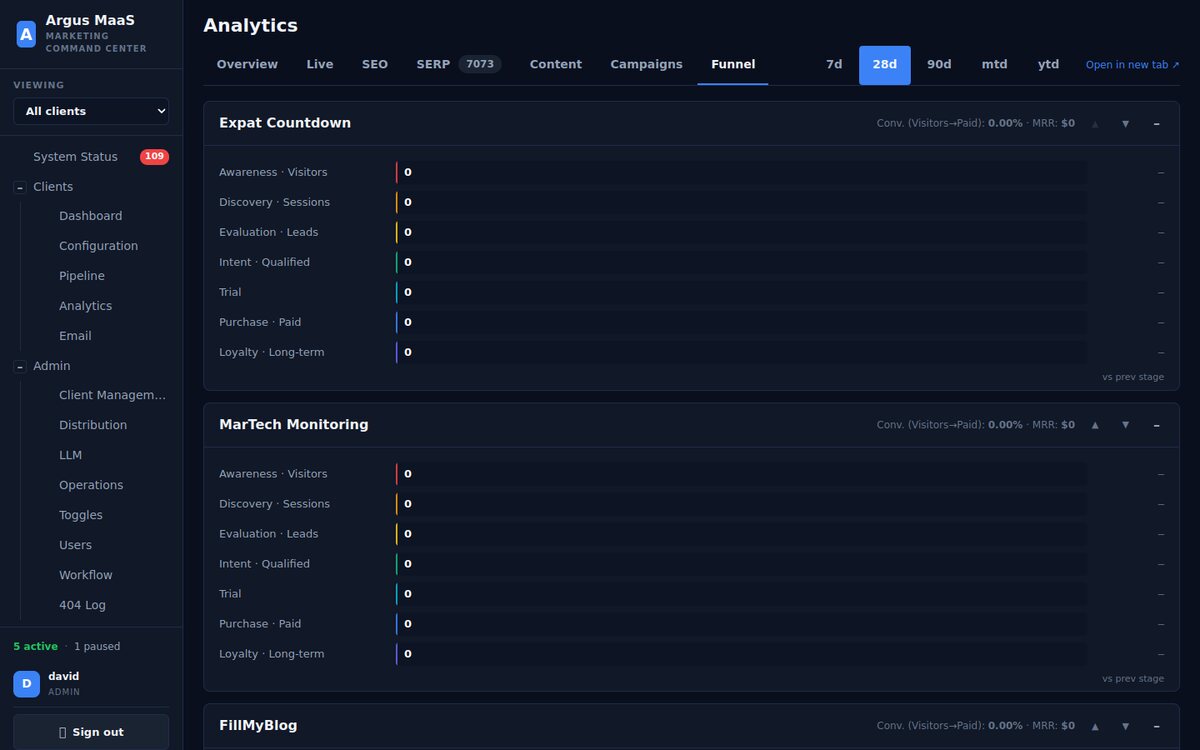Image resolution: width=1200 pixels, height=750 pixels.
Task: Open Operations in sidebar
Action: [91, 485]
